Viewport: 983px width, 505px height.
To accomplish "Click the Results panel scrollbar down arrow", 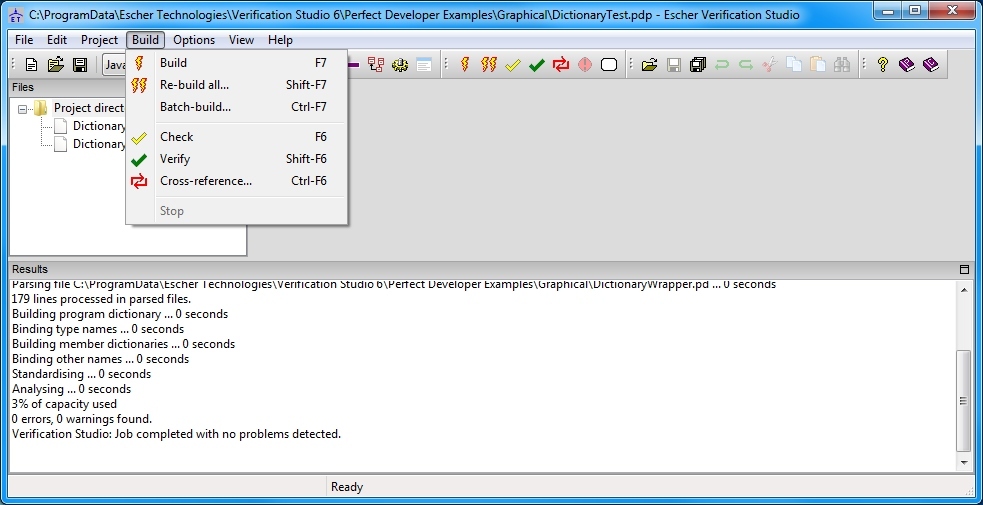I will coord(964,463).
